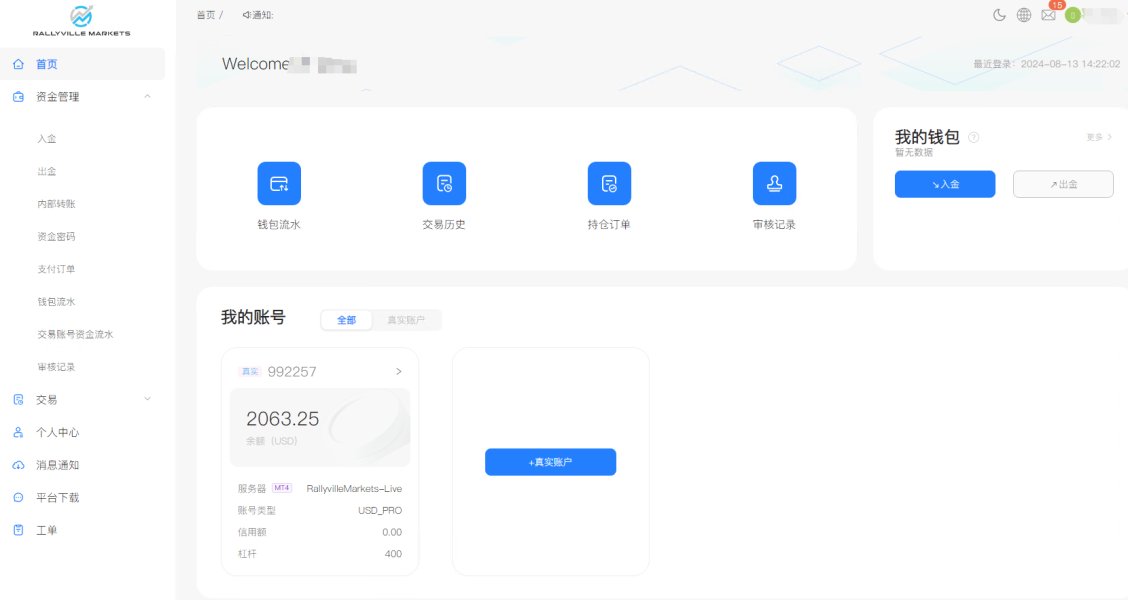Click the 交易历史 blue tile icon
Image resolution: width=1128 pixels, height=600 pixels.
pos(444,183)
